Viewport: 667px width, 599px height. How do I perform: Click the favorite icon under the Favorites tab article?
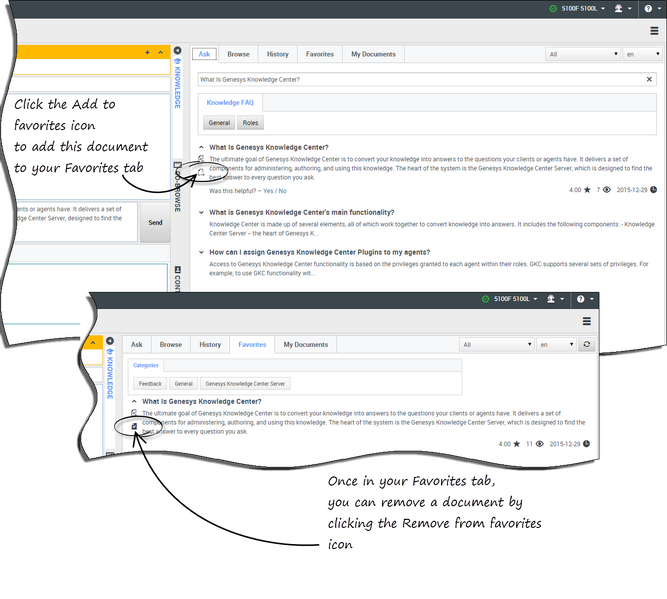pos(134,426)
